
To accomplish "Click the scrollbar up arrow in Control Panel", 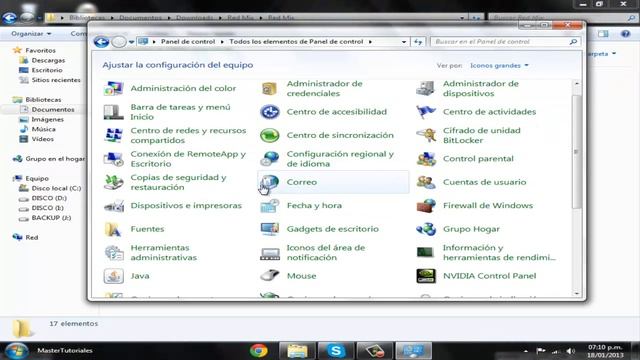I will pos(576,83).
